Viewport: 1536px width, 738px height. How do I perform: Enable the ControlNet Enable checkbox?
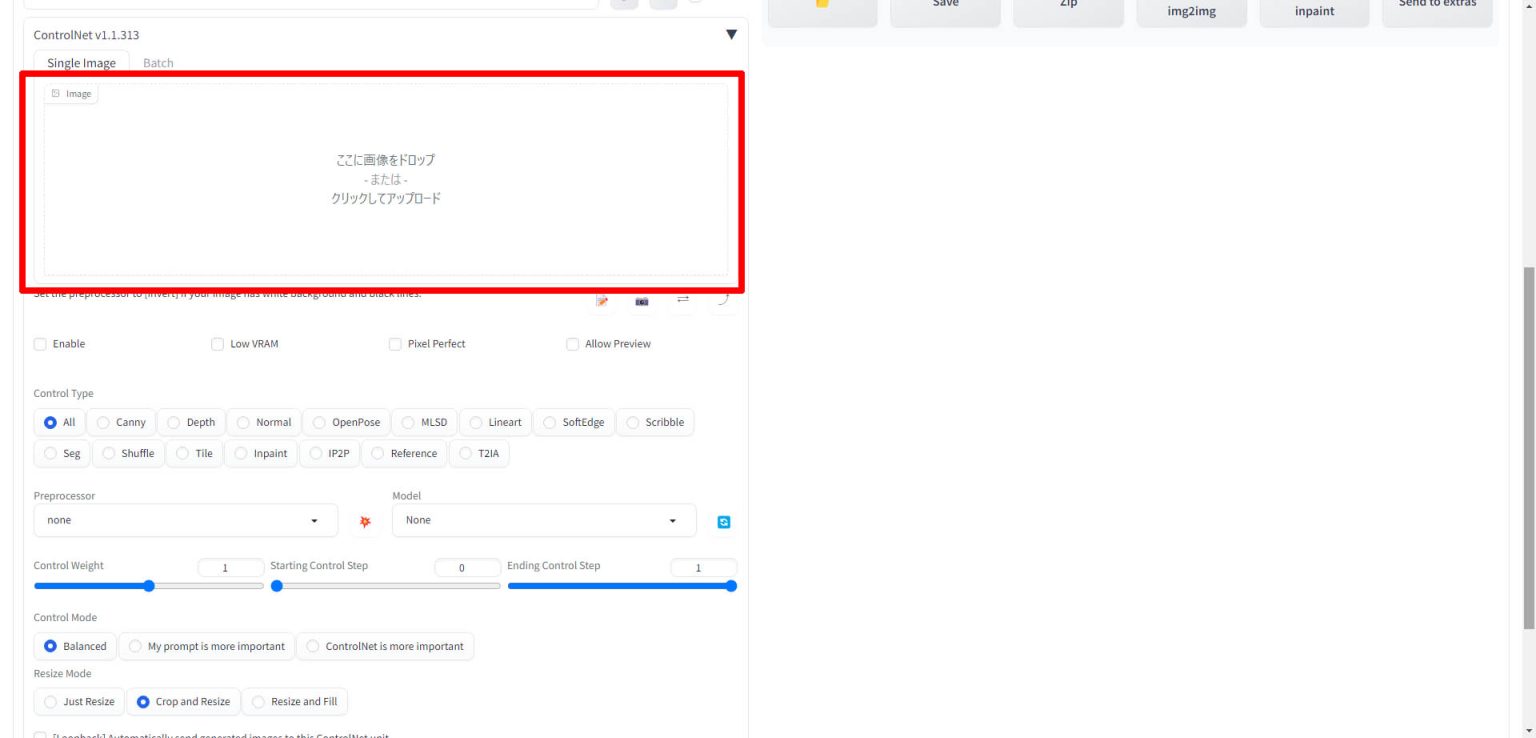coord(41,344)
